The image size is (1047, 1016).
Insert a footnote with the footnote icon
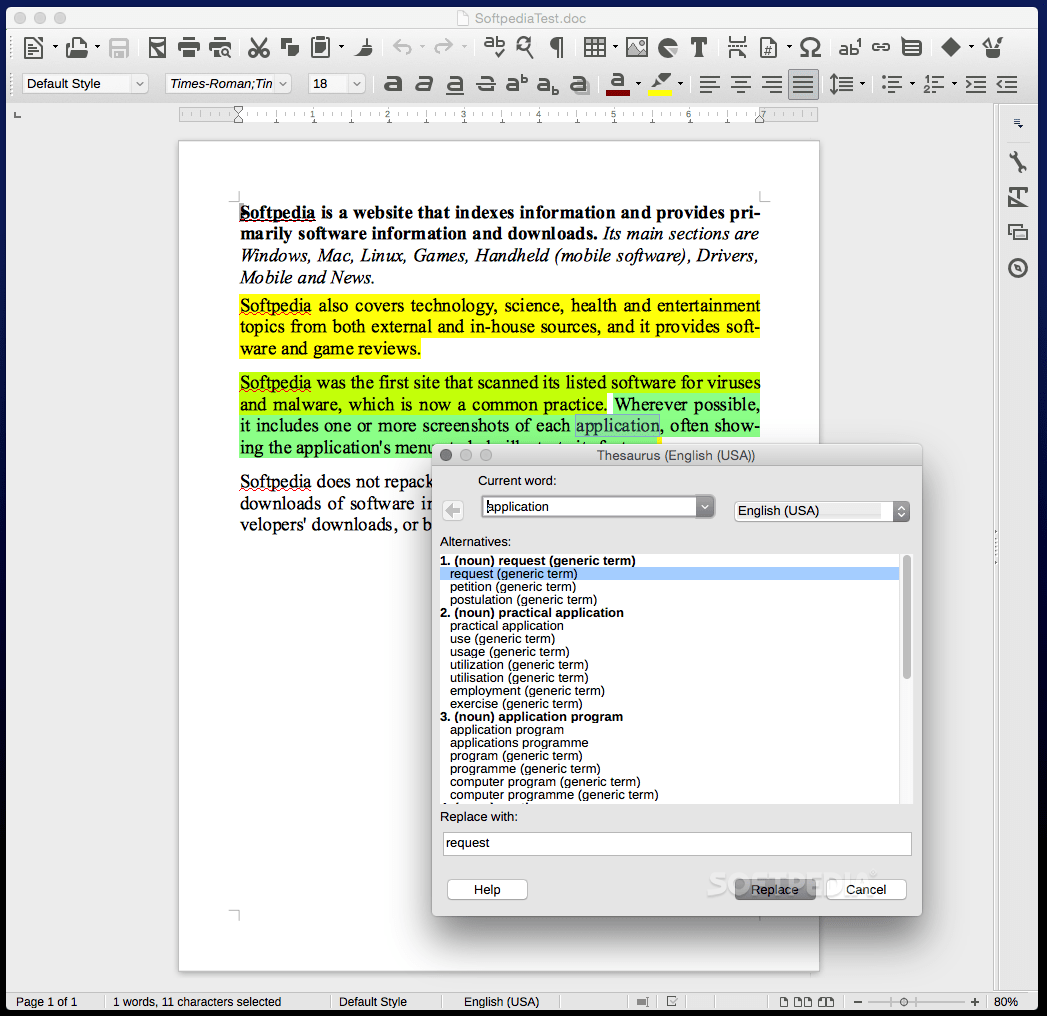850,47
